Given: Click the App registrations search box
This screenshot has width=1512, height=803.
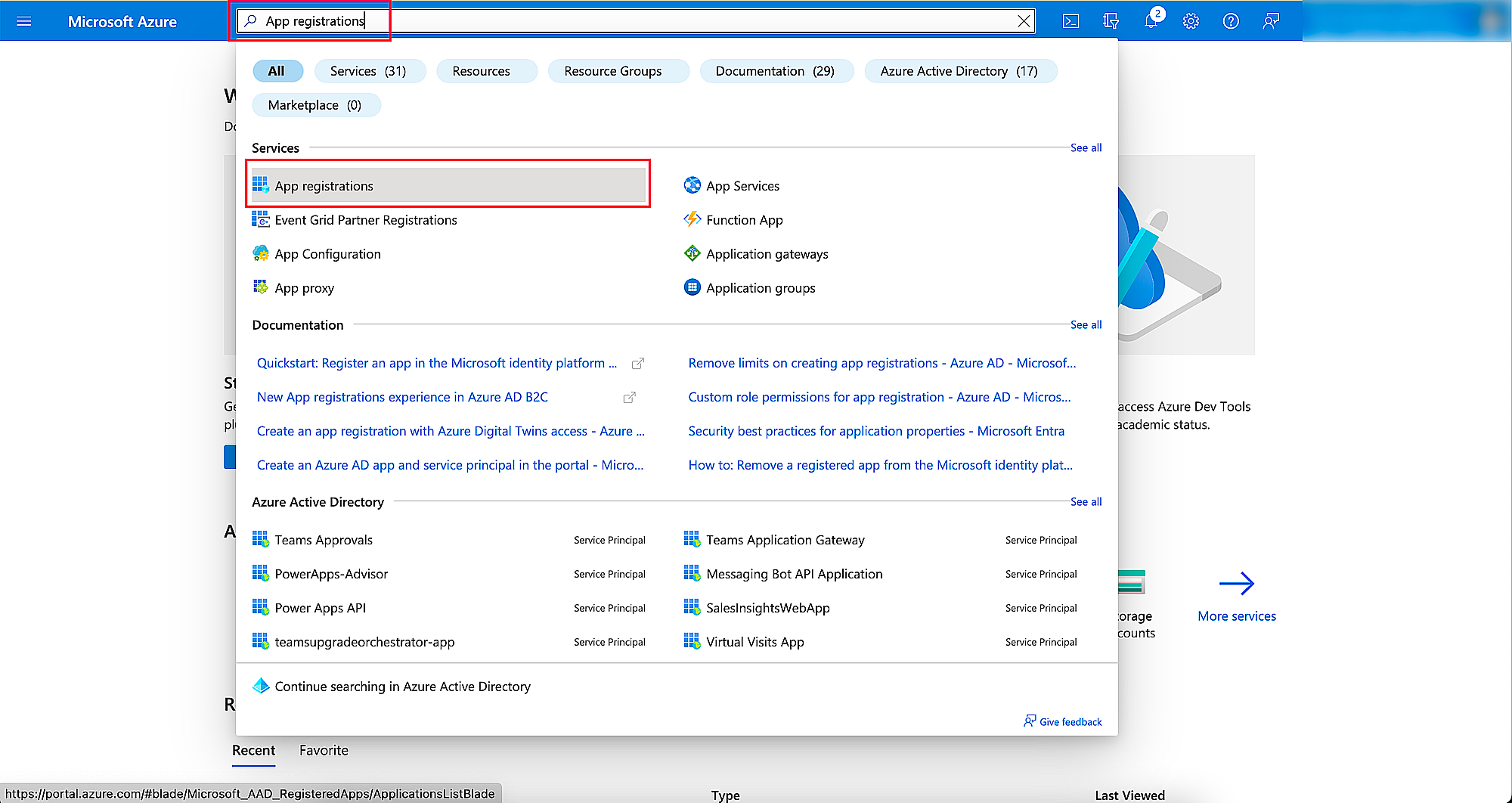Looking at the screenshot, I should 635,21.
